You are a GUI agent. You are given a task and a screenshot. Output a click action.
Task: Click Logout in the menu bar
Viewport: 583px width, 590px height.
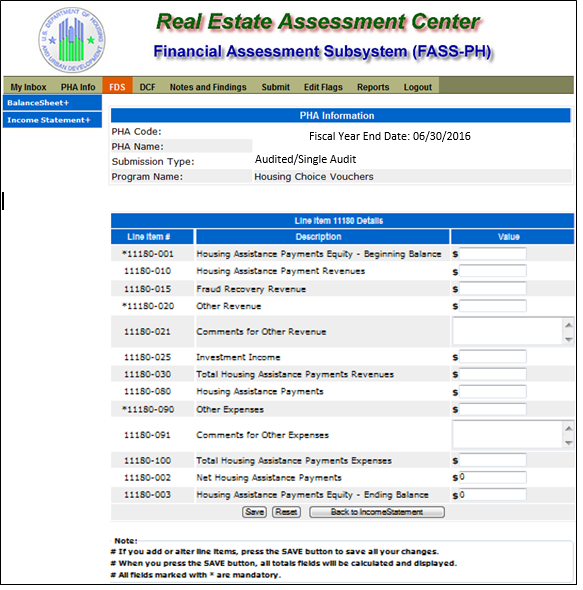pyautogui.click(x=417, y=87)
